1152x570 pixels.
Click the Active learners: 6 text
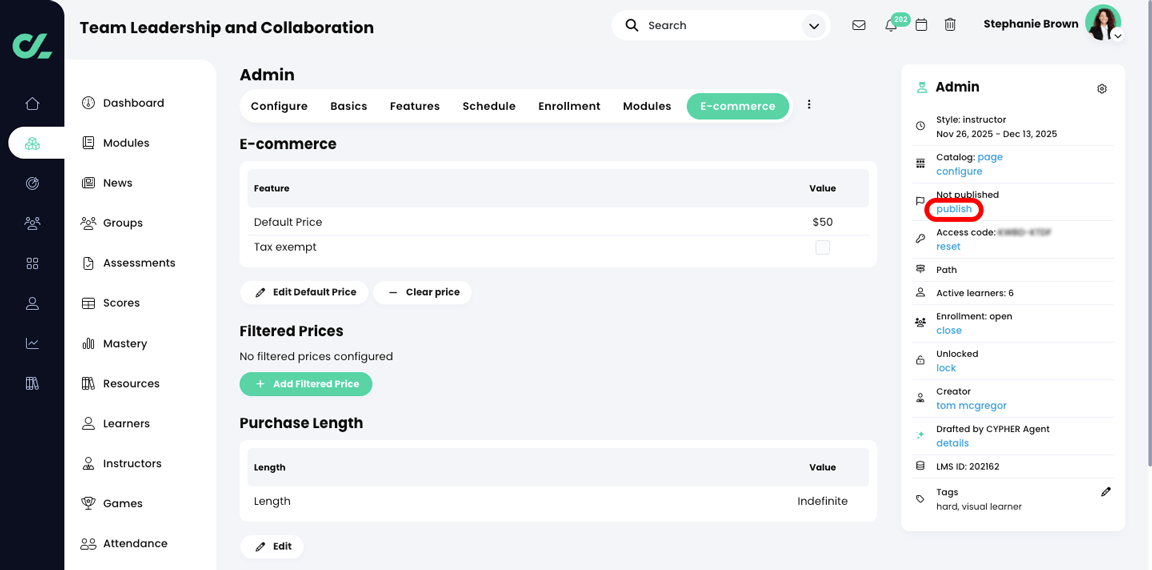pyautogui.click(x=975, y=293)
